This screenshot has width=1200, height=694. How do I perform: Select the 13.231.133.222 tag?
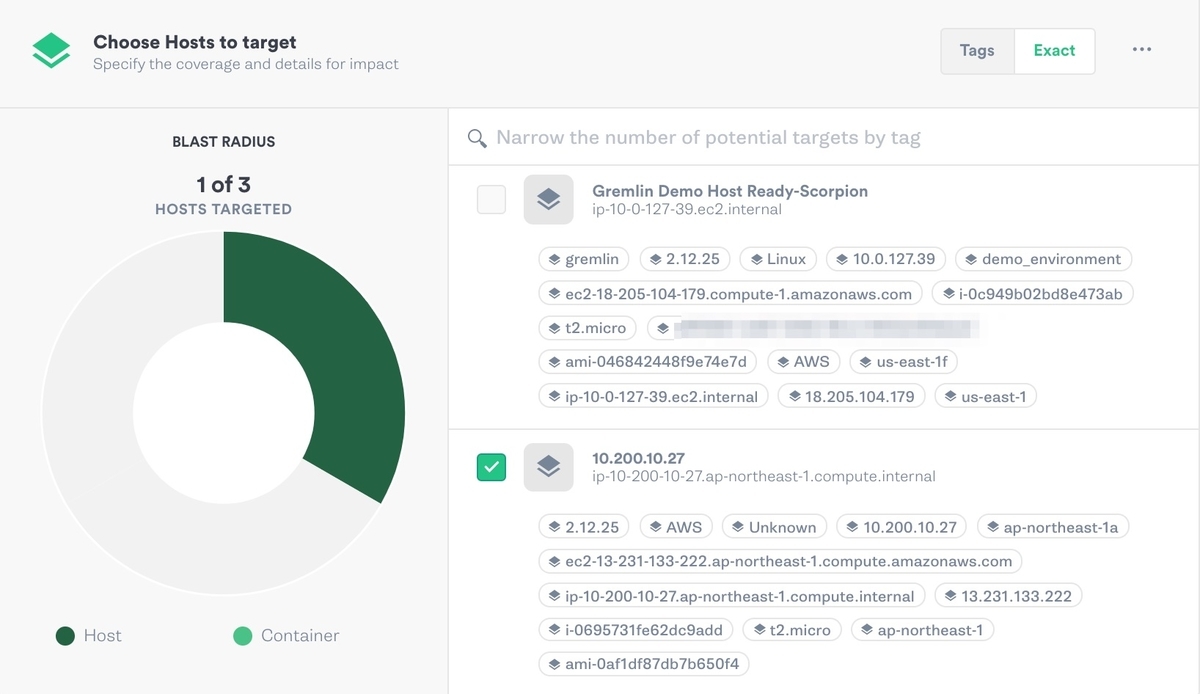click(x=1008, y=596)
